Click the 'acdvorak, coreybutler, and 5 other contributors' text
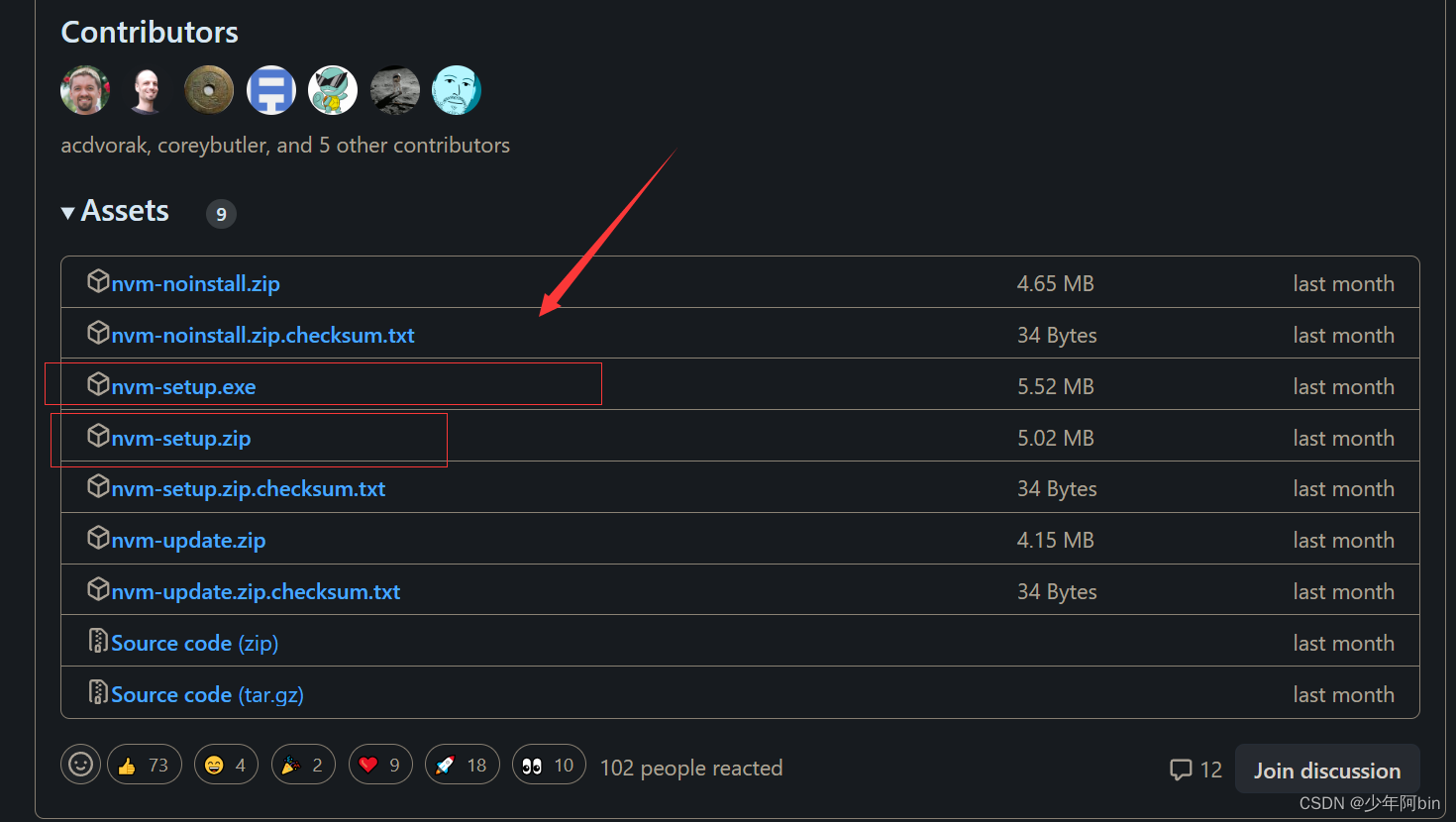 click(x=285, y=145)
